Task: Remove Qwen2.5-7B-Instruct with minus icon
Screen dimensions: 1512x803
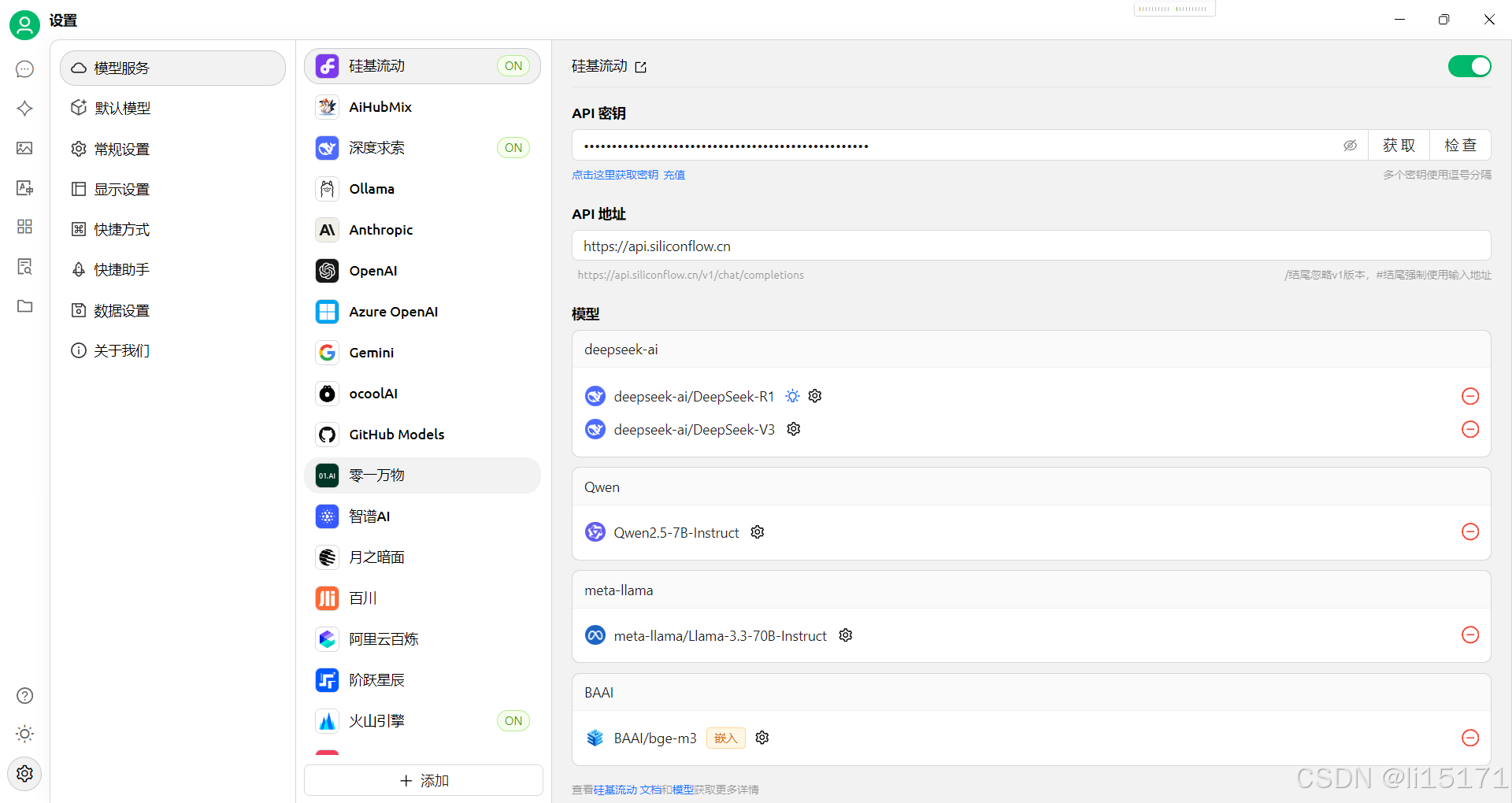Action: point(1469,531)
